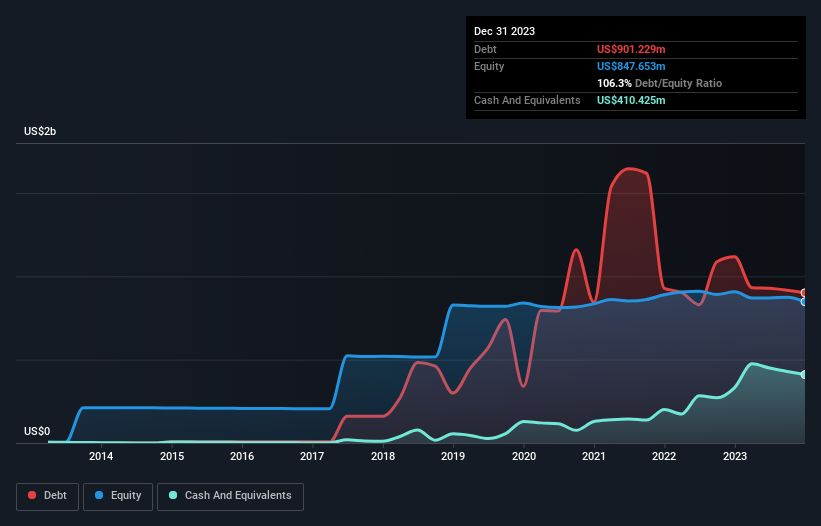Click the US$847.653m equity value
The width and height of the screenshot is (821, 526).
[631, 66]
